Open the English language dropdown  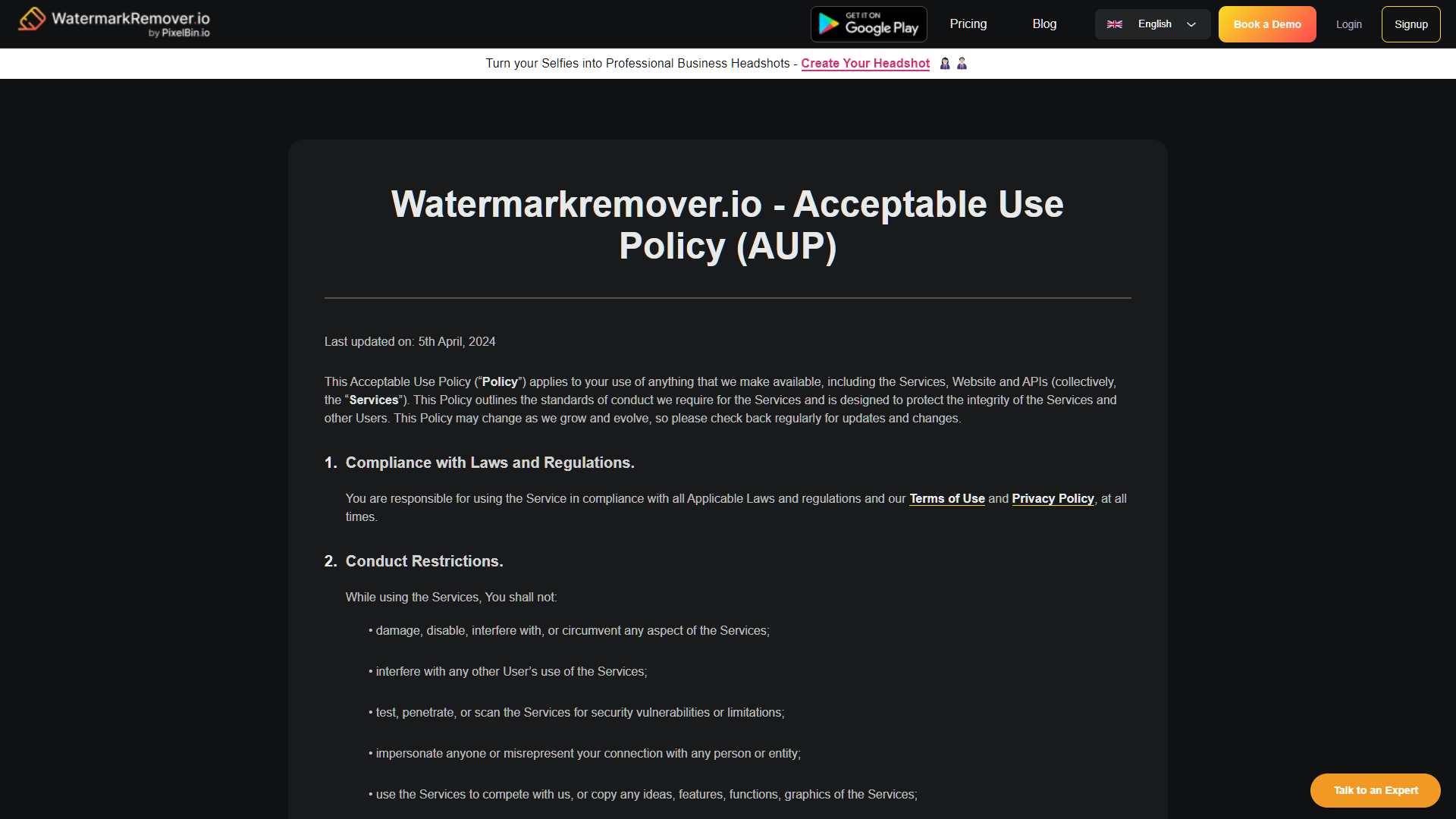pyautogui.click(x=1154, y=24)
